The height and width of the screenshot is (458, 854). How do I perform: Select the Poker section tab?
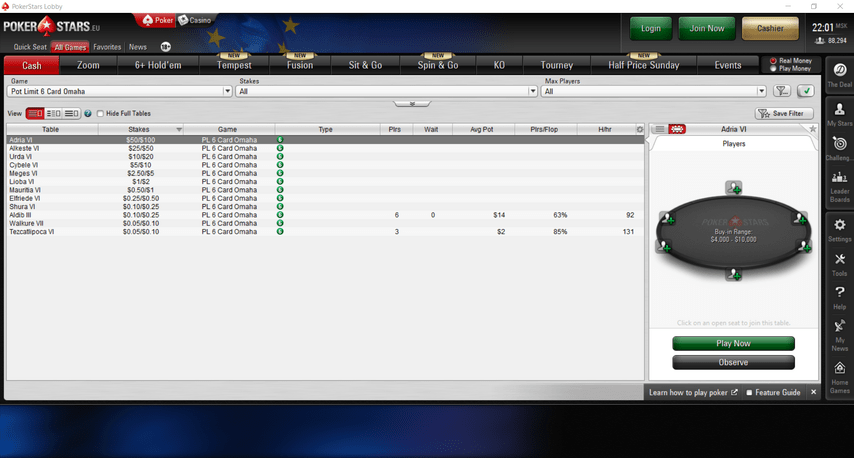coord(157,20)
